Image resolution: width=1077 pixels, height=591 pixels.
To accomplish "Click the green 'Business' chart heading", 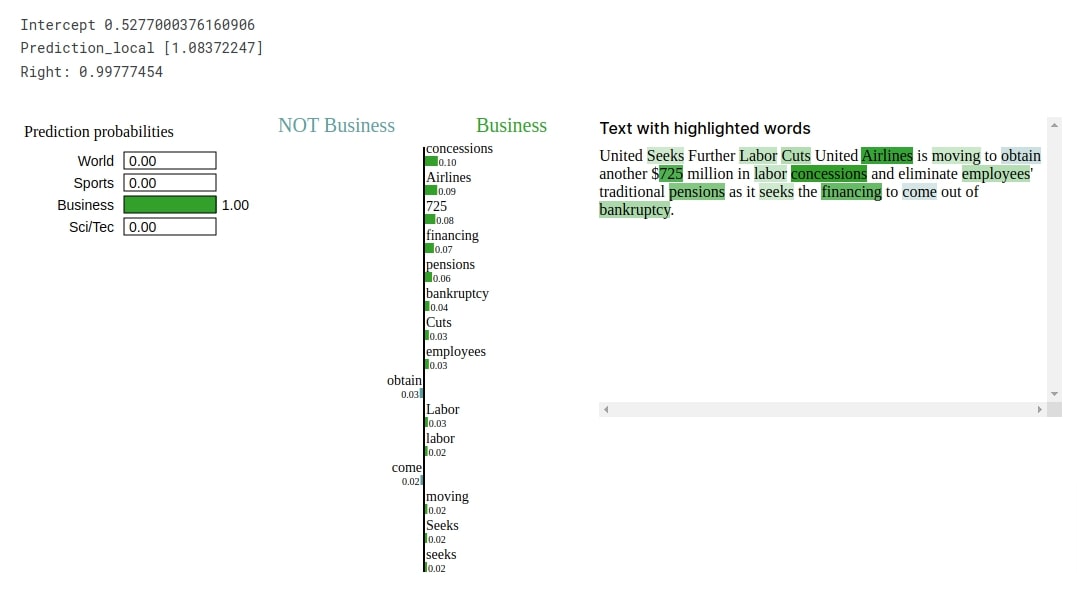I will pyautogui.click(x=512, y=126).
